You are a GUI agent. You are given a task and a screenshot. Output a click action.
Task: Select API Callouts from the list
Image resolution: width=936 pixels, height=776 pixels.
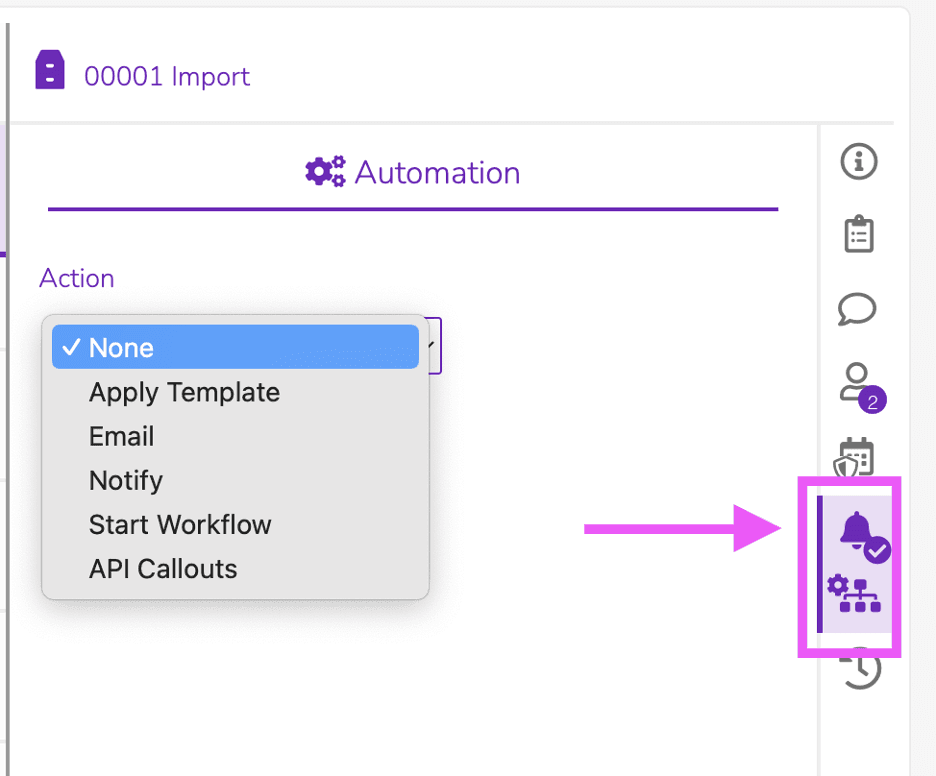point(163,569)
